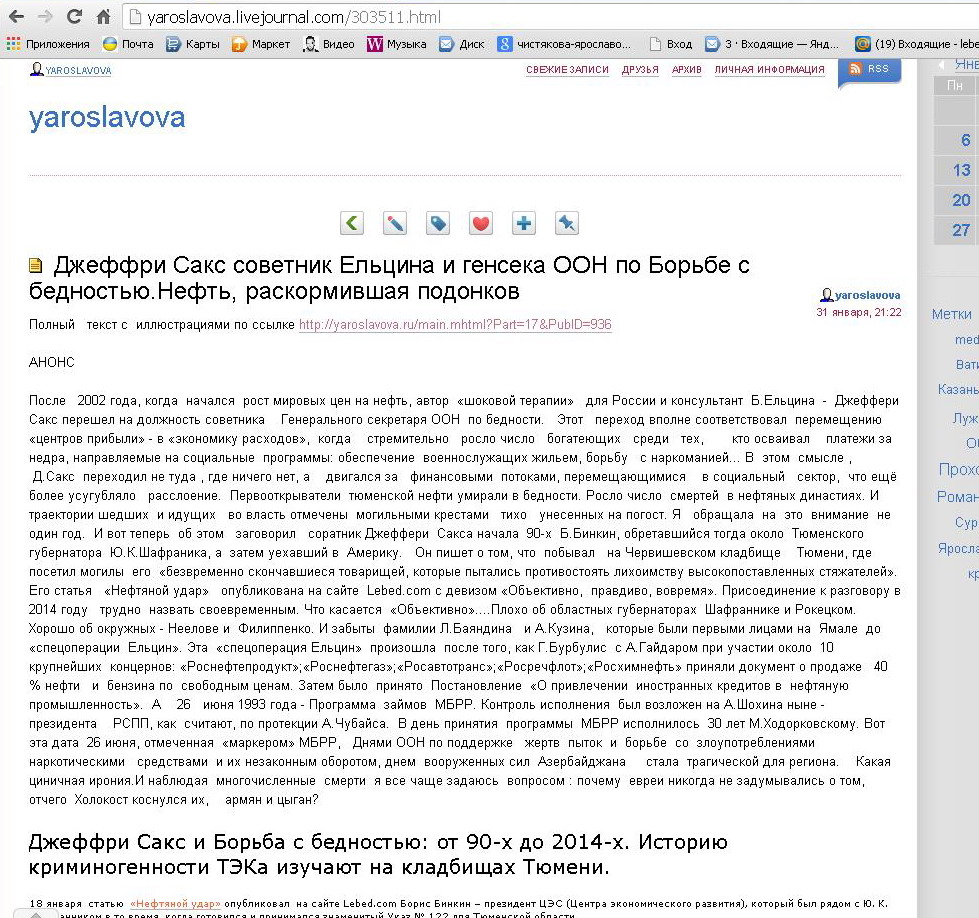Add entry to memories heart icon
Image resolution: width=979 pixels, height=918 pixels.
[481, 223]
